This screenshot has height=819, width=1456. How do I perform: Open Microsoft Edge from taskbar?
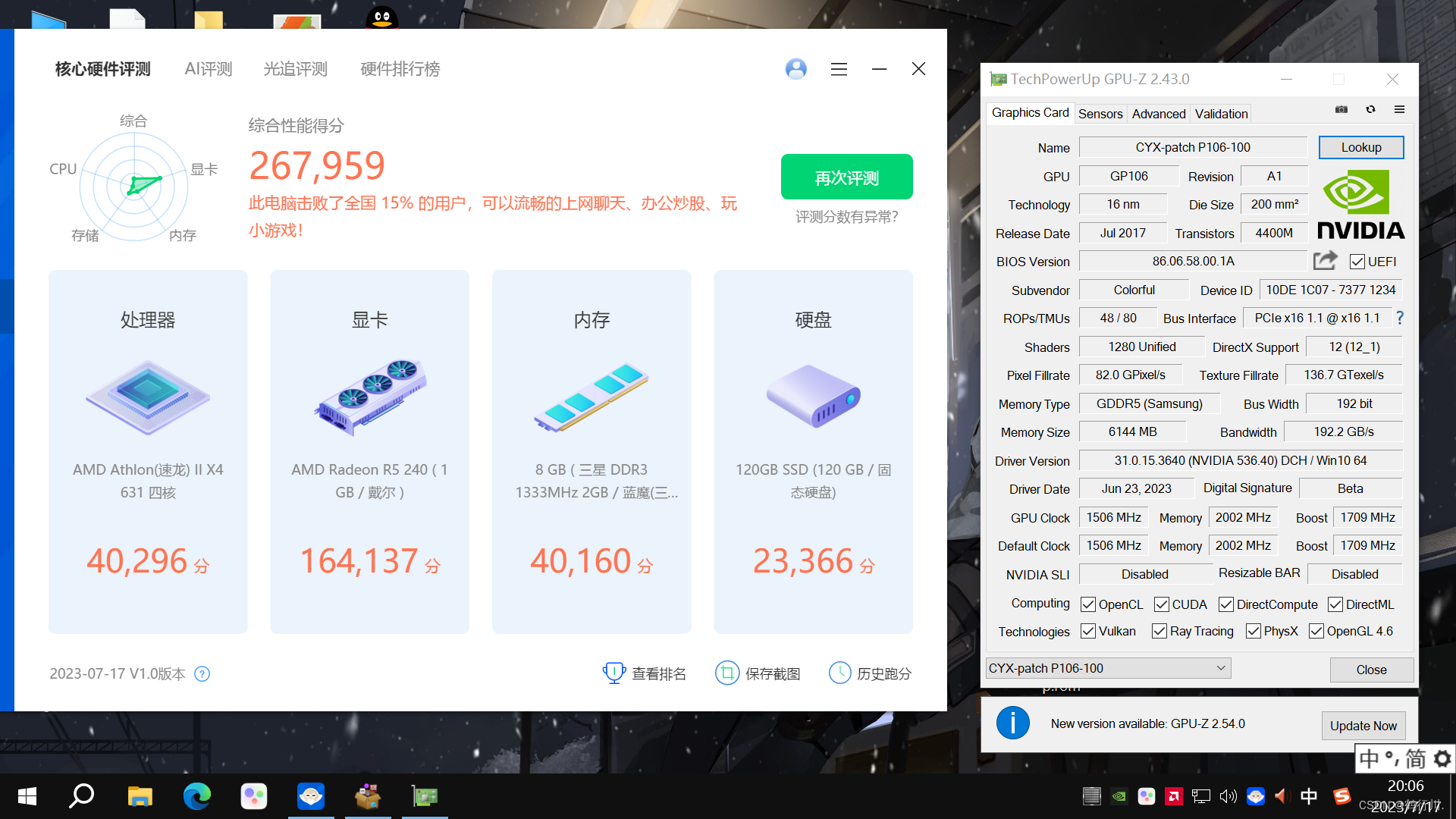[197, 796]
